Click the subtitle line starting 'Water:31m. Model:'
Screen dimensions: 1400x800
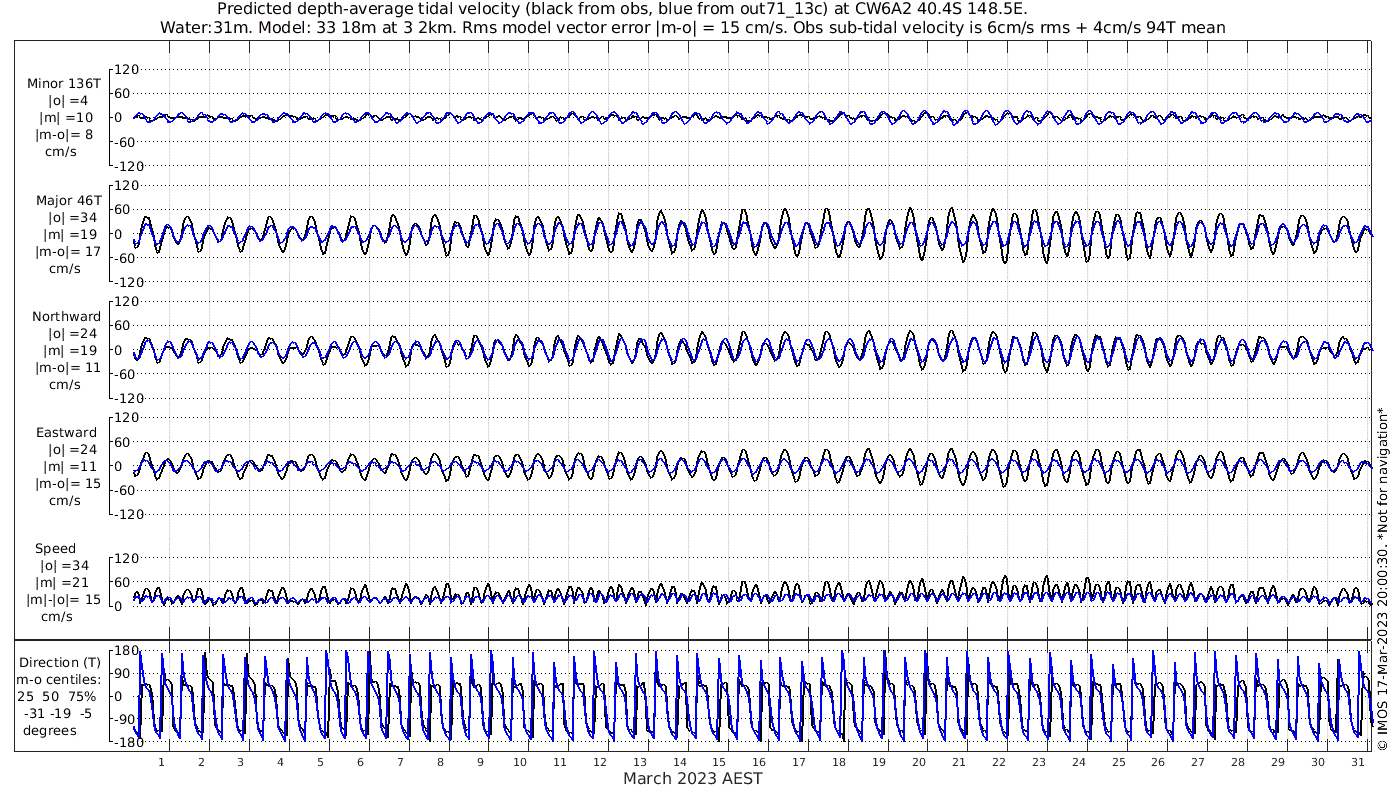(x=692, y=27)
